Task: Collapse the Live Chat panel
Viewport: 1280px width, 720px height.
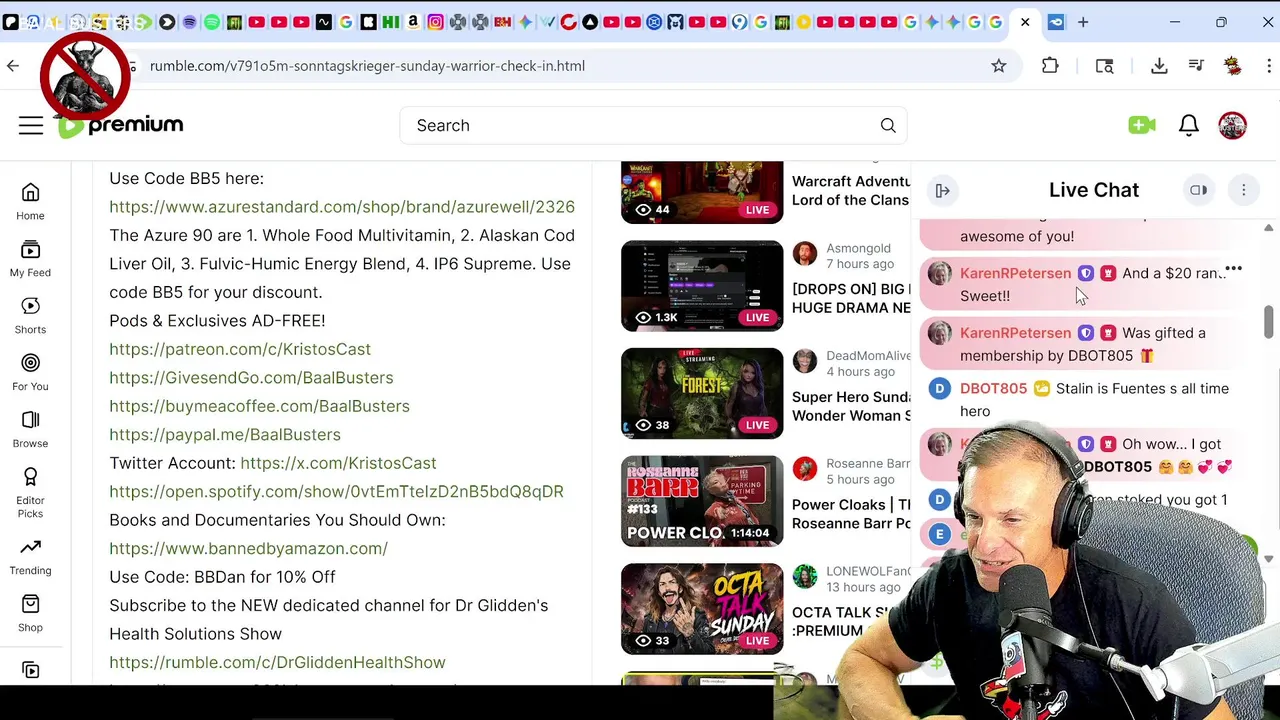Action: [942, 190]
